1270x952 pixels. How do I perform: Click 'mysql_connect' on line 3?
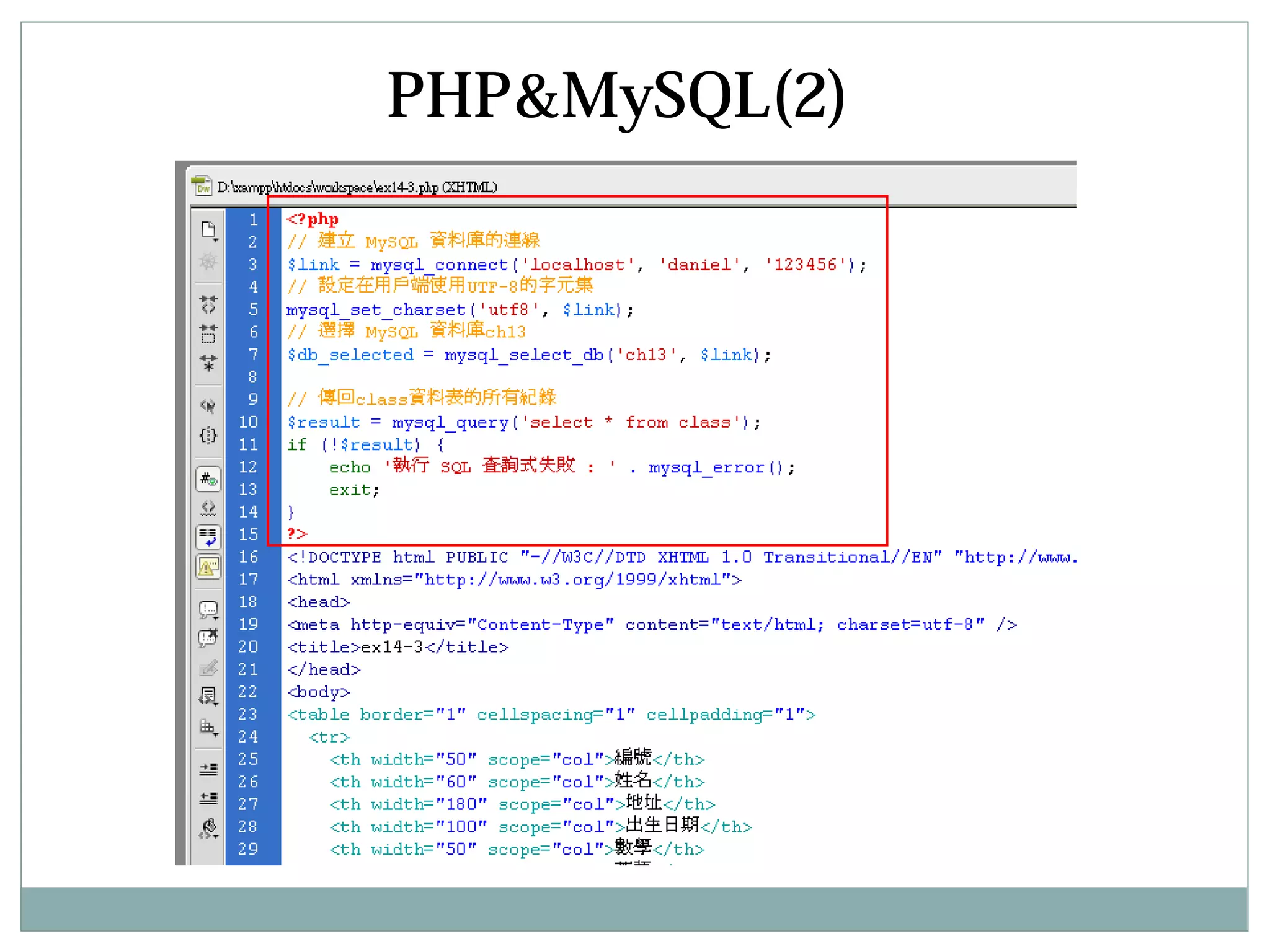(439, 265)
